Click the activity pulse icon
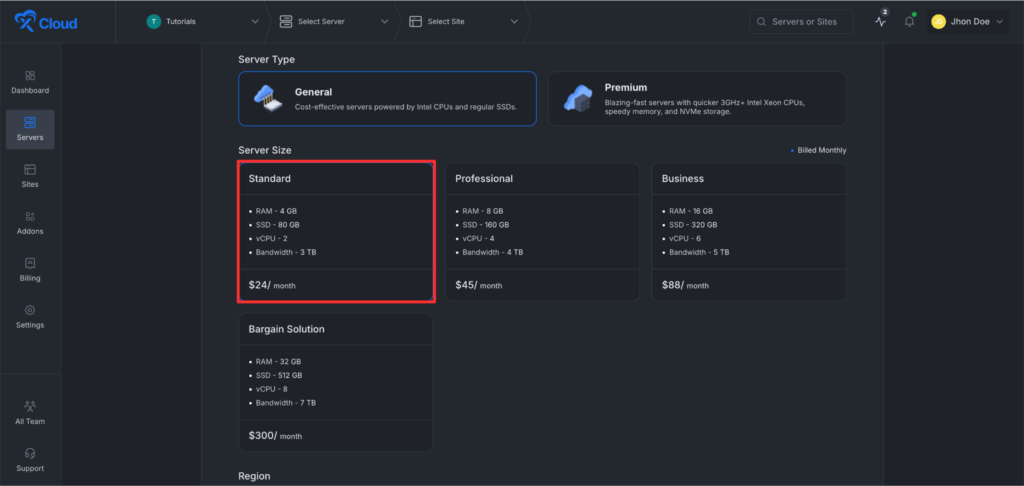 click(880, 22)
